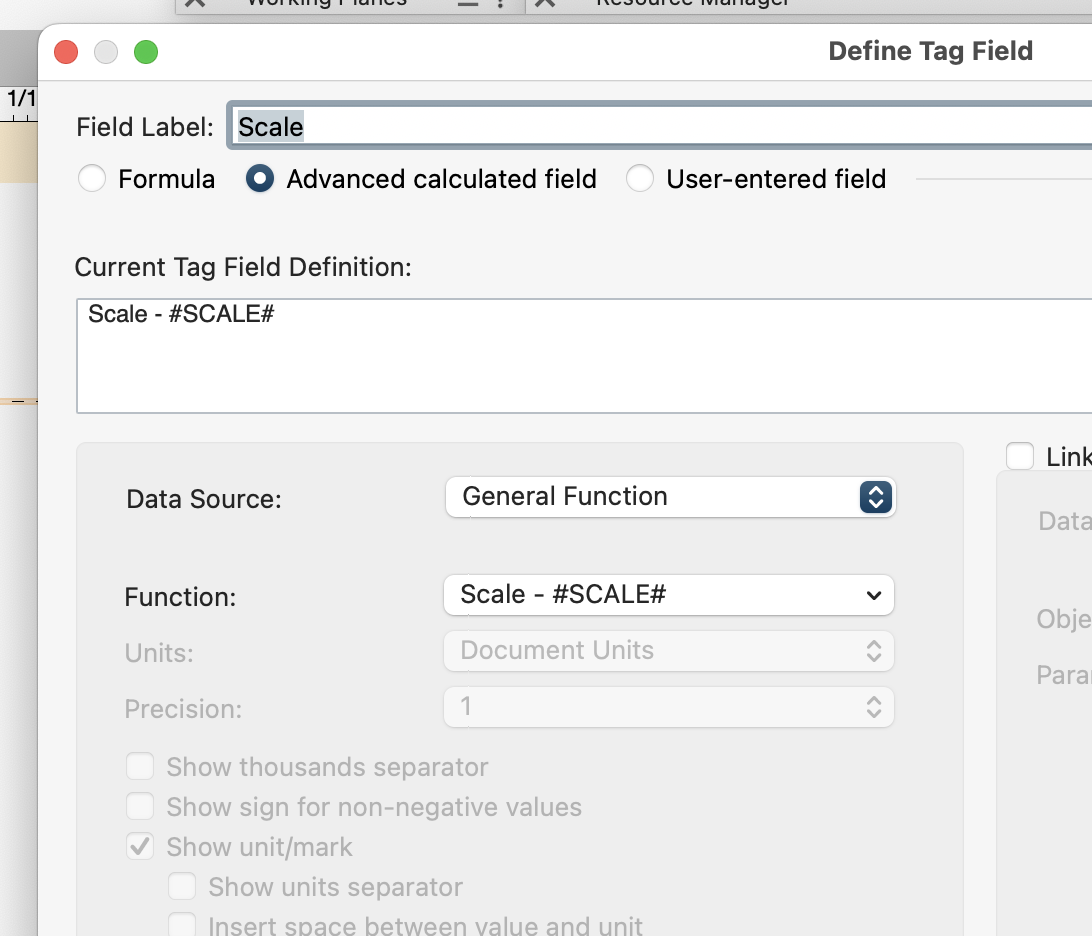Viewport: 1092px width, 936px height.
Task: Close the Working Planes palette tab
Action: pyautogui.click(x=195, y=3)
